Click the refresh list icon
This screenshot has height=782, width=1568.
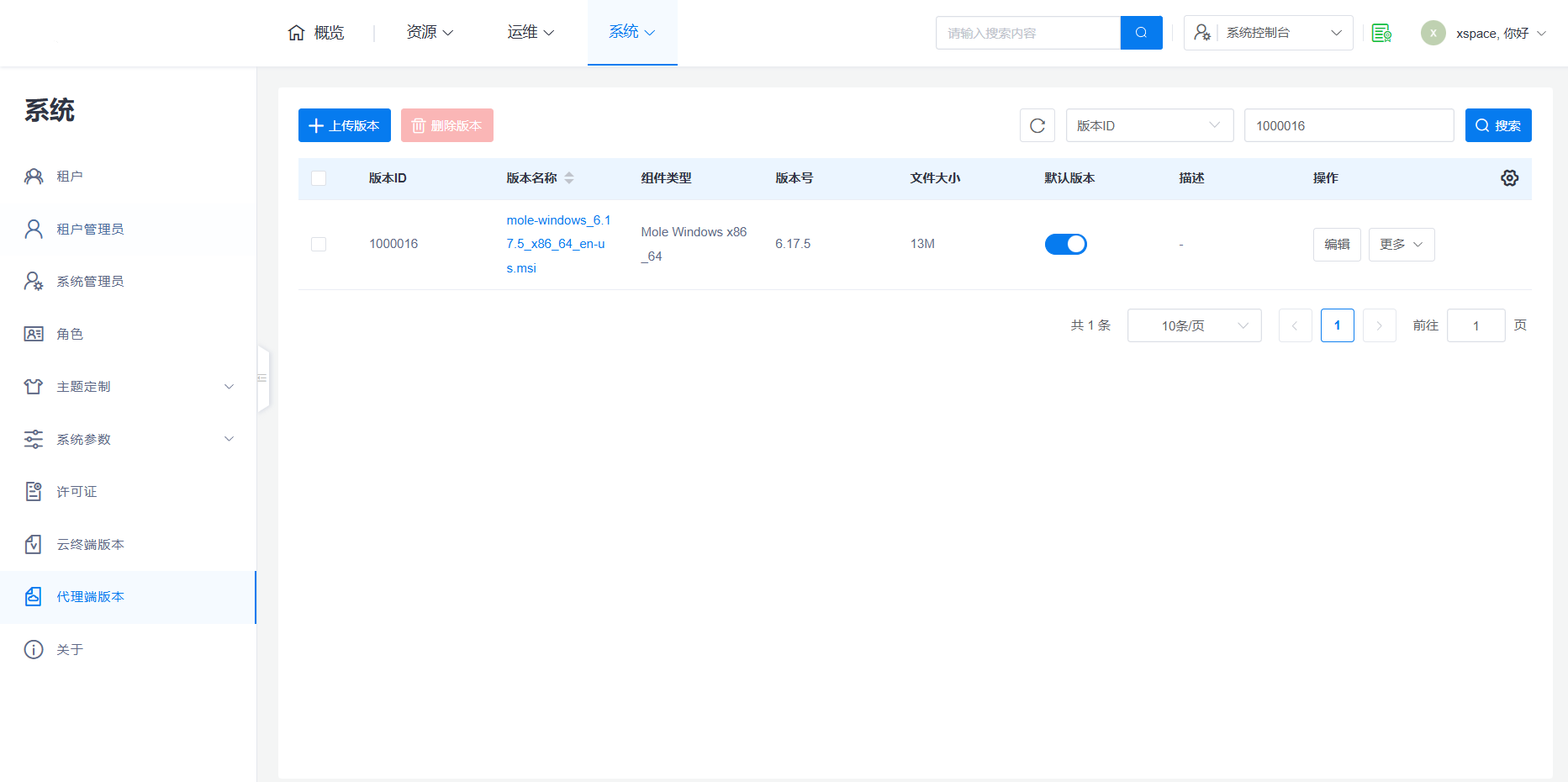coord(1037,125)
